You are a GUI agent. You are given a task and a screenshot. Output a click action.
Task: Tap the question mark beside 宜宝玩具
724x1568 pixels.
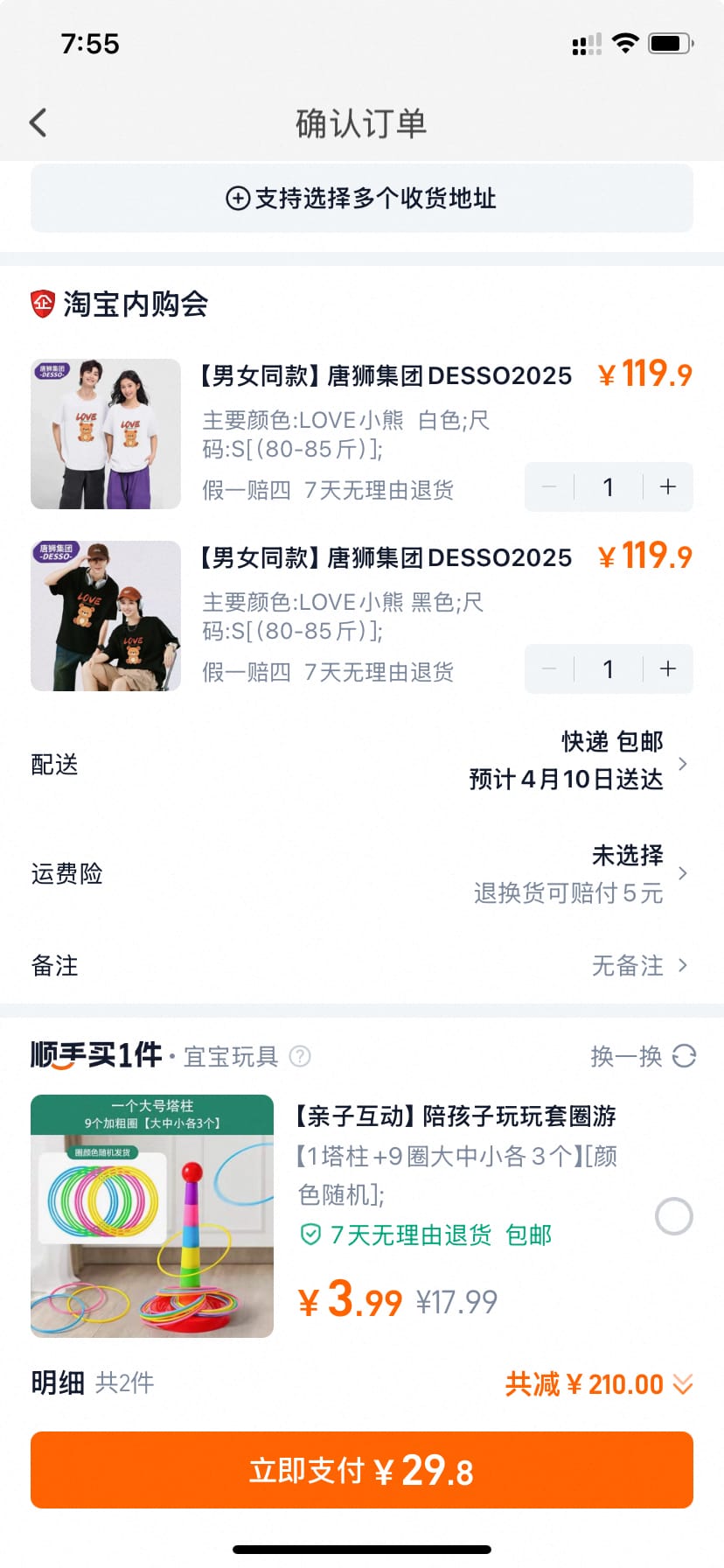tap(300, 1056)
